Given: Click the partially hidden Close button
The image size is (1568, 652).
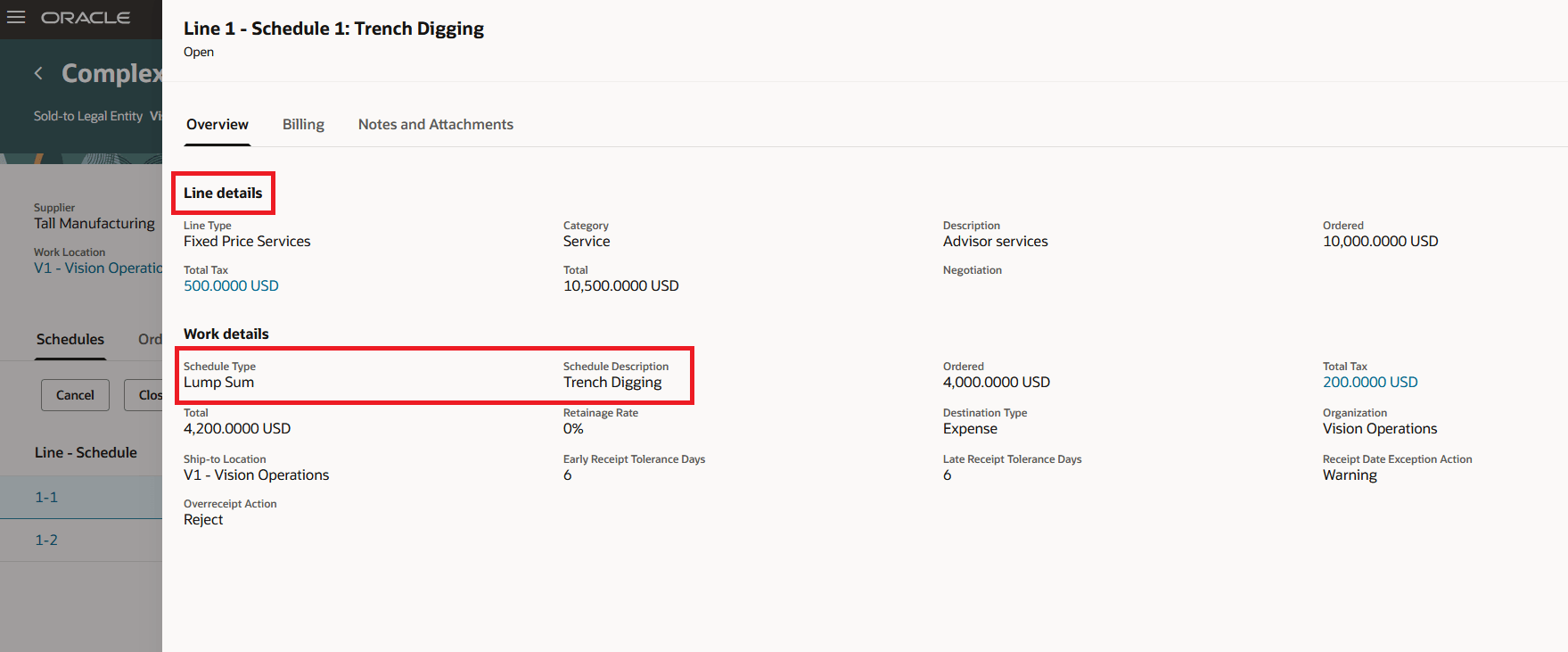Looking at the screenshot, I should click(x=144, y=395).
